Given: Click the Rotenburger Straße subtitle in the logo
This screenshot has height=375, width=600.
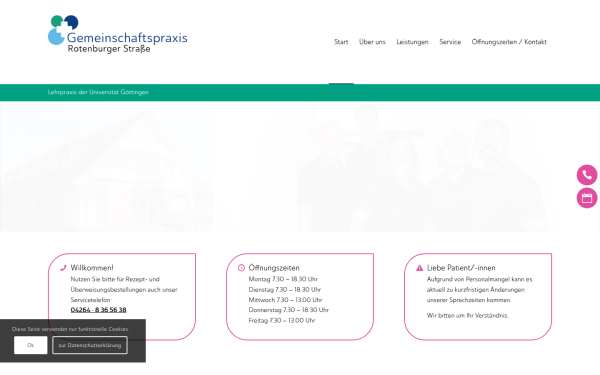Looking at the screenshot, I should (x=109, y=49).
